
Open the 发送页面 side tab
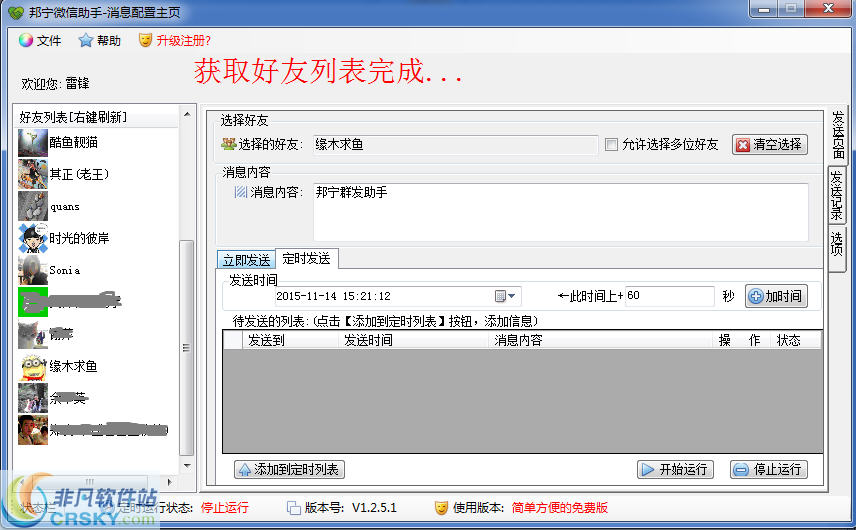tap(837, 134)
